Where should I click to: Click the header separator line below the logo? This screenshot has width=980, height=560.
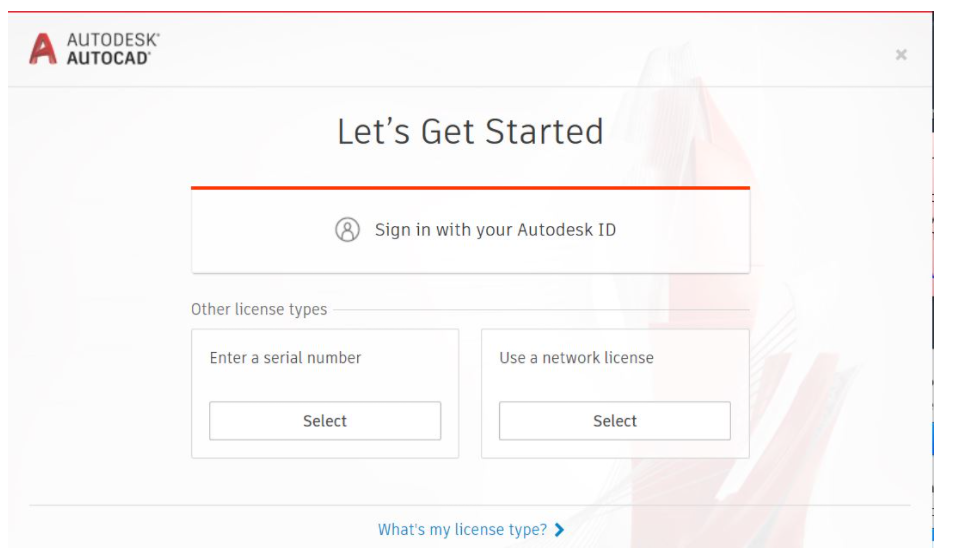click(x=470, y=87)
